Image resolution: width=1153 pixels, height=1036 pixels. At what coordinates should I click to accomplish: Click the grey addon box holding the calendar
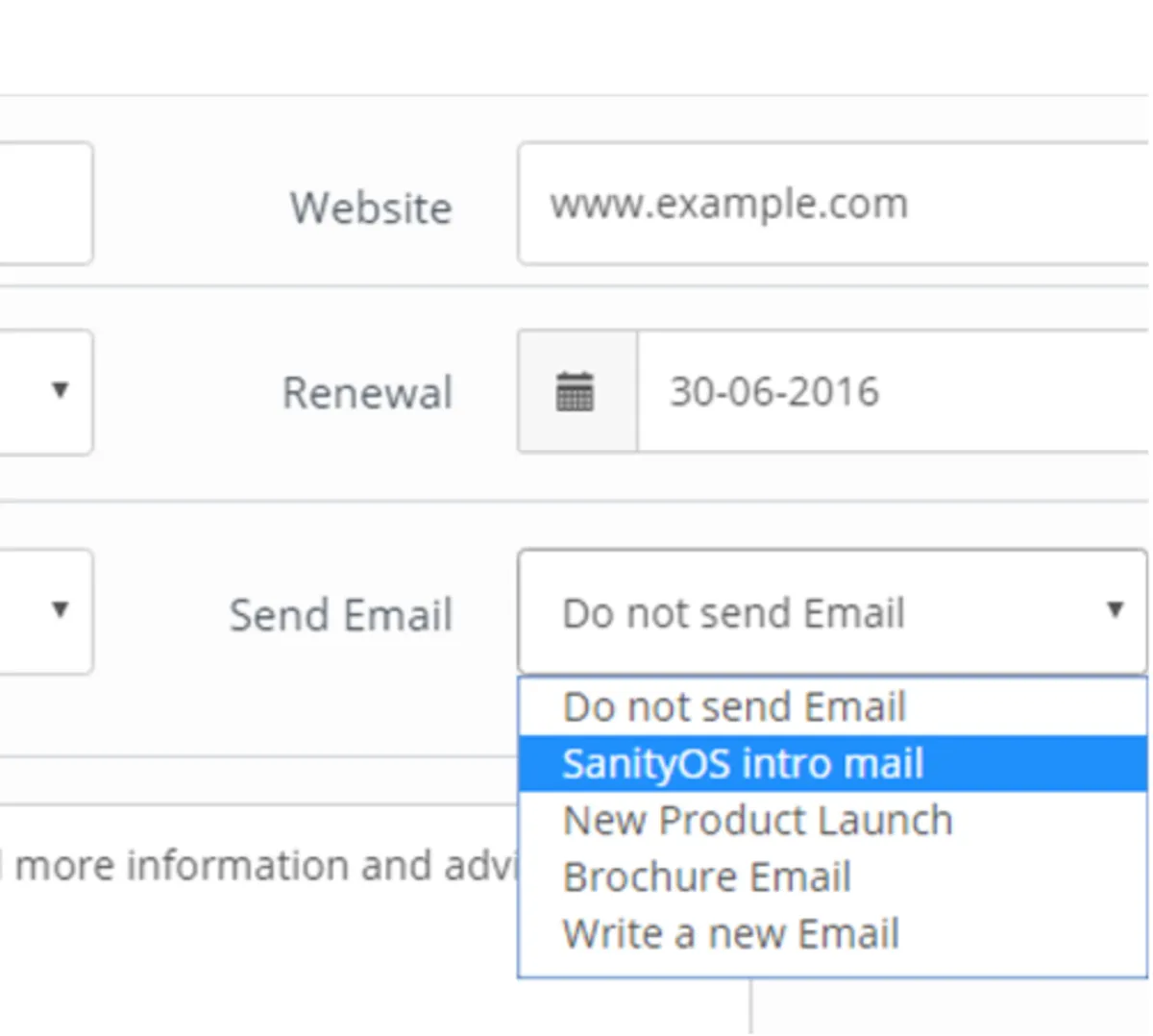click(x=577, y=391)
